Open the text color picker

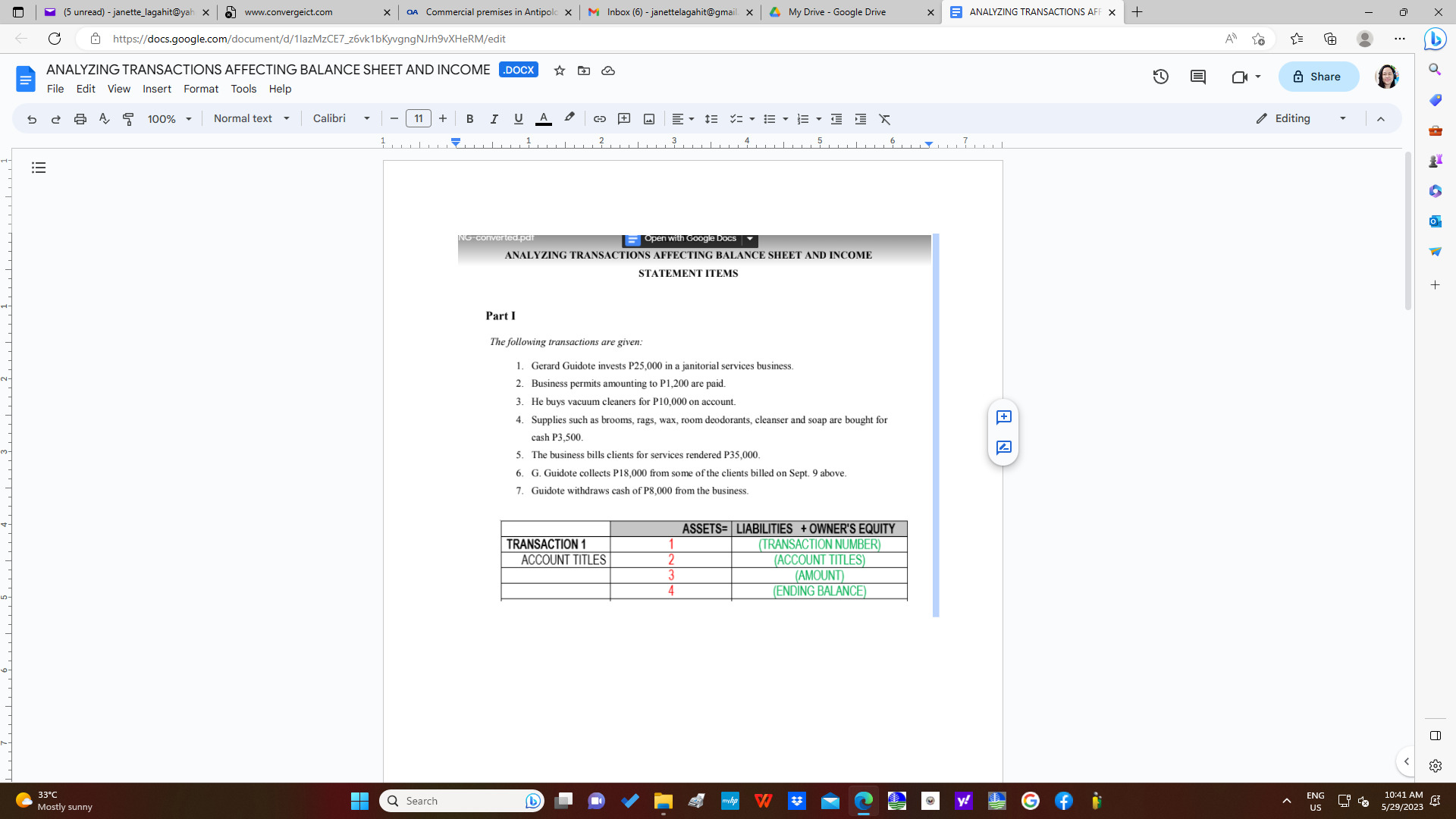pyautogui.click(x=543, y=119)
